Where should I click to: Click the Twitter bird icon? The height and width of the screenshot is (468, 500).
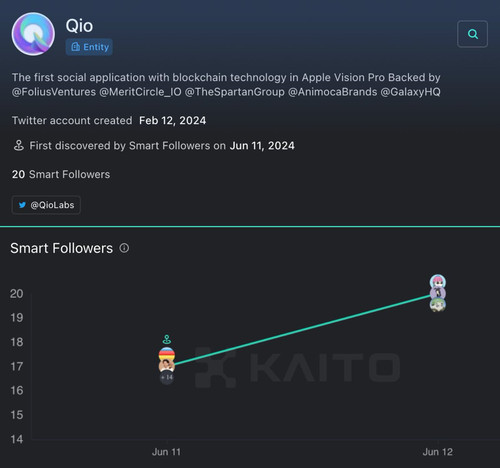22,205
